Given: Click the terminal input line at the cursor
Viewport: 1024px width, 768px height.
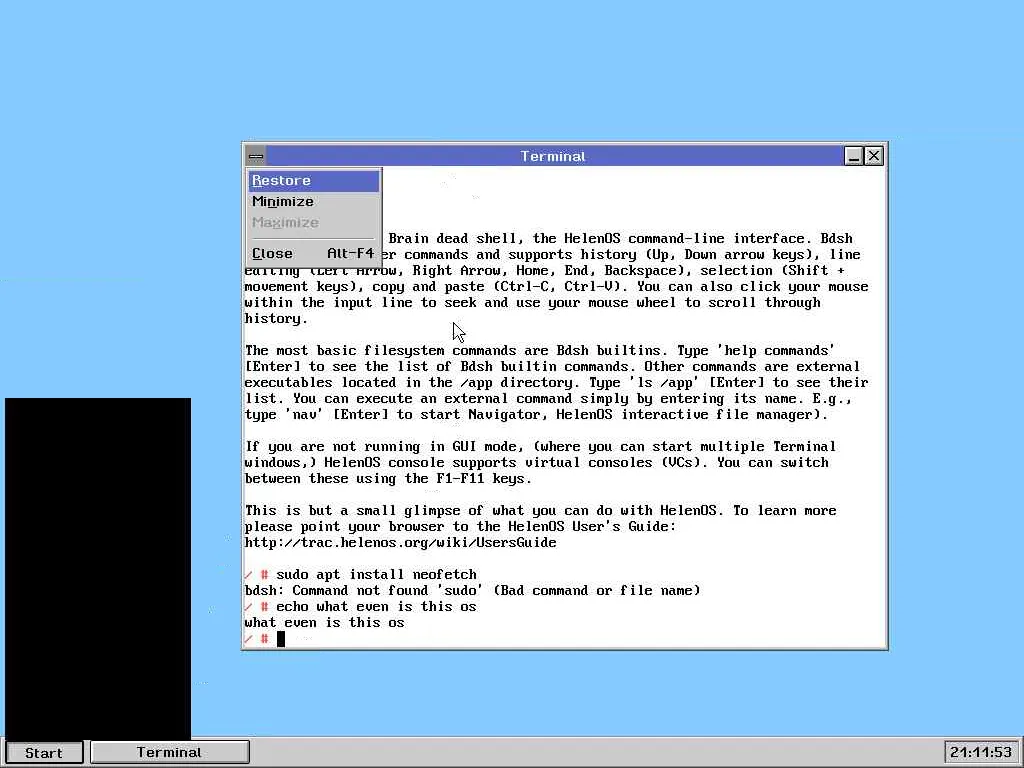Looking at the screenshot, I should [x=281, y=639].
